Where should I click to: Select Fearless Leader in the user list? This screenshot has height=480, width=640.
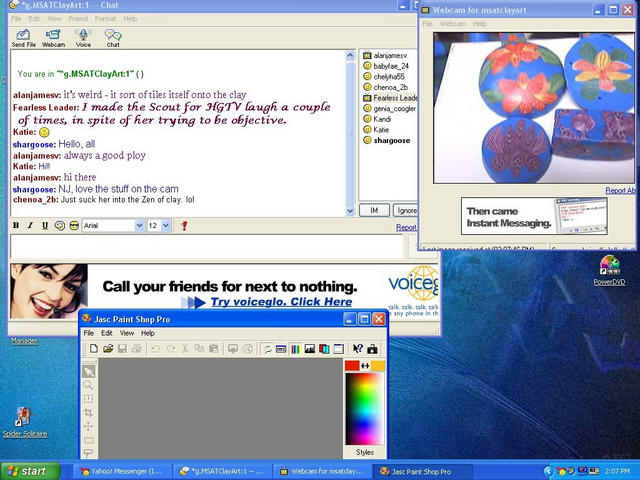[x=390, y=98]
